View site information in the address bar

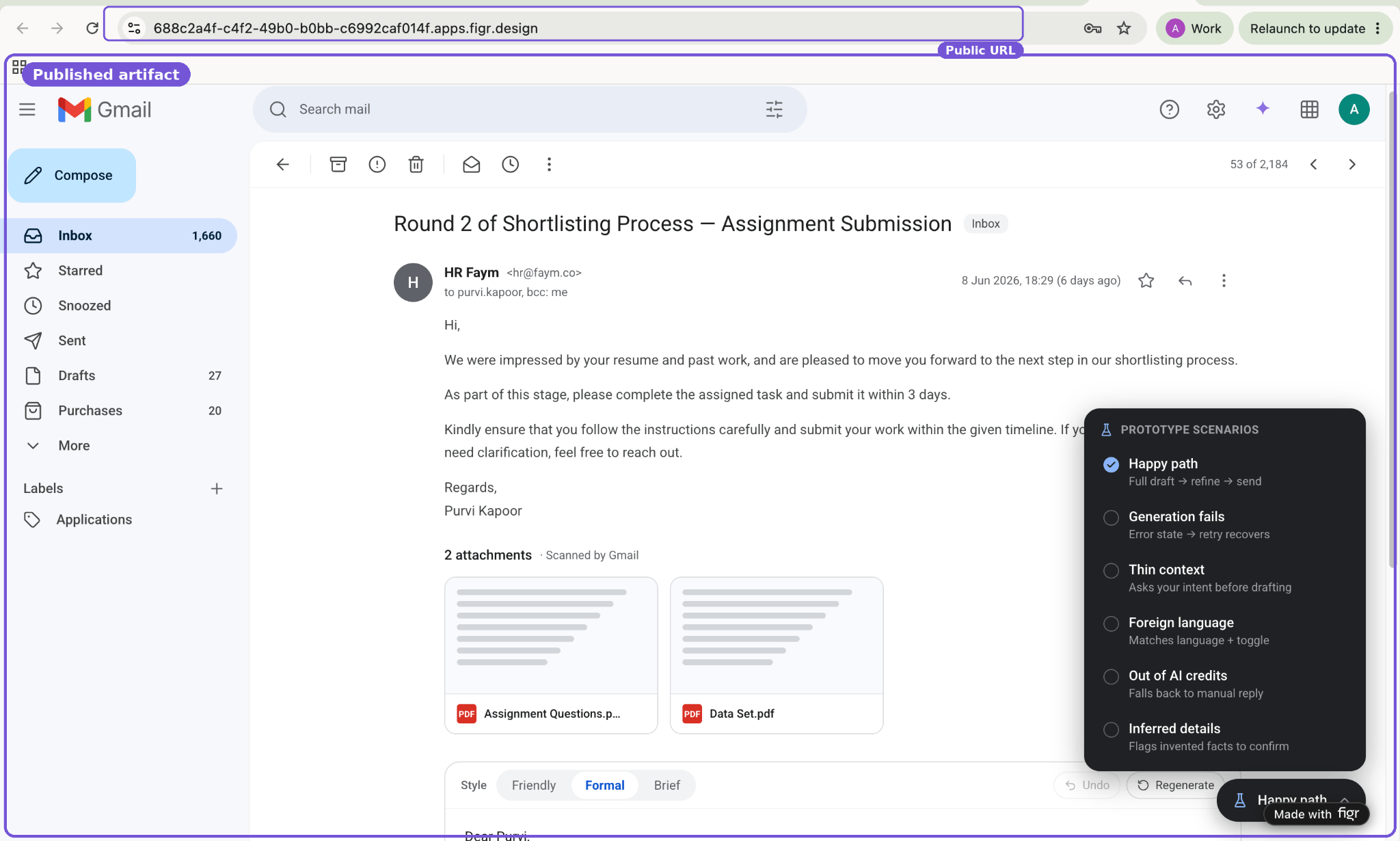click(x=134, y=28)
